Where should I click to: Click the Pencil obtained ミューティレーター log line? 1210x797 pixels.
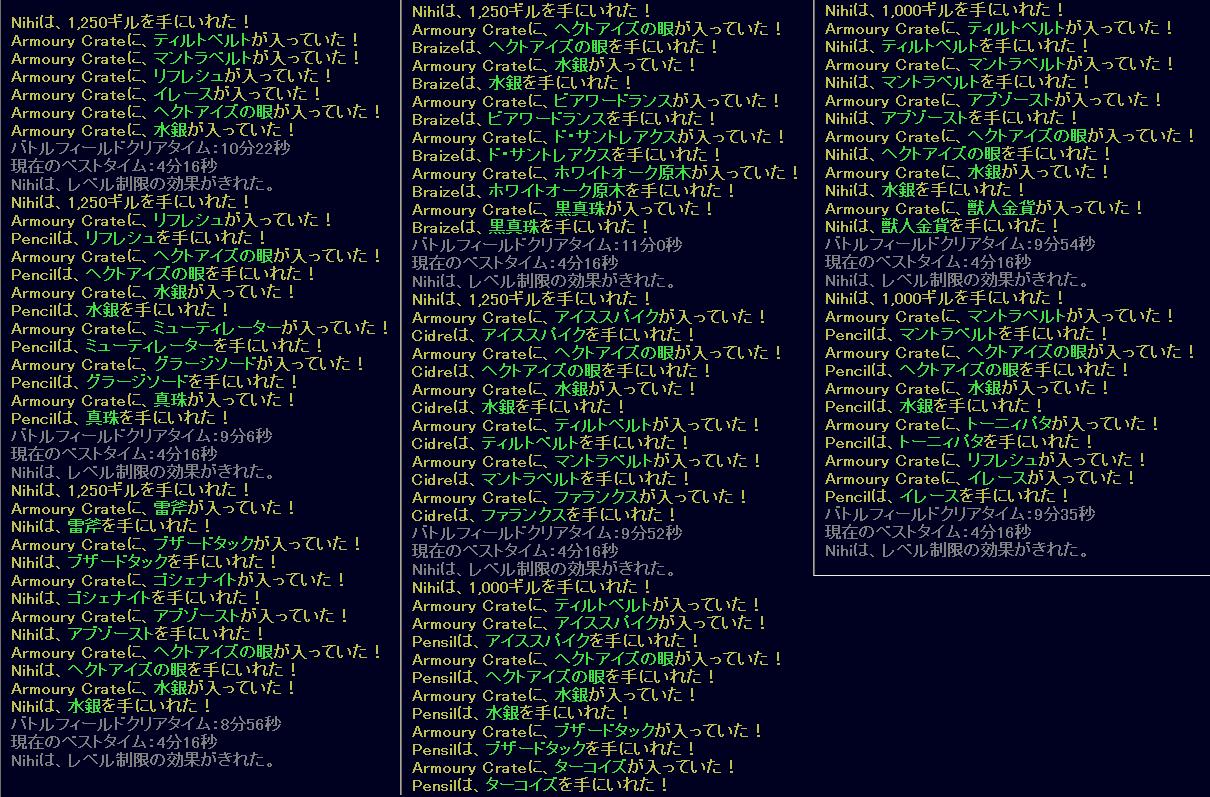[167, 346]
